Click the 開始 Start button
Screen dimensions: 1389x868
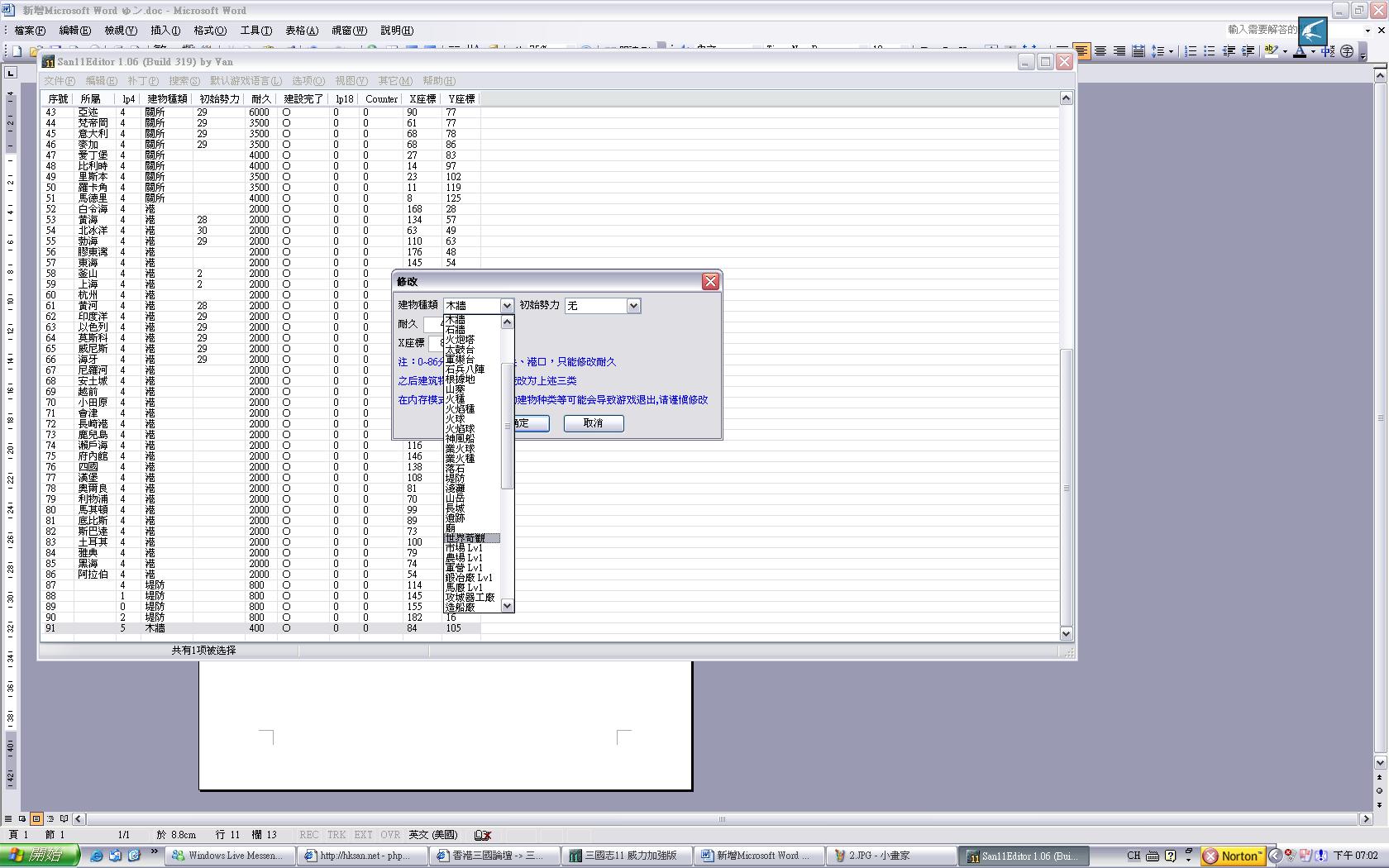tap(40, 856)
